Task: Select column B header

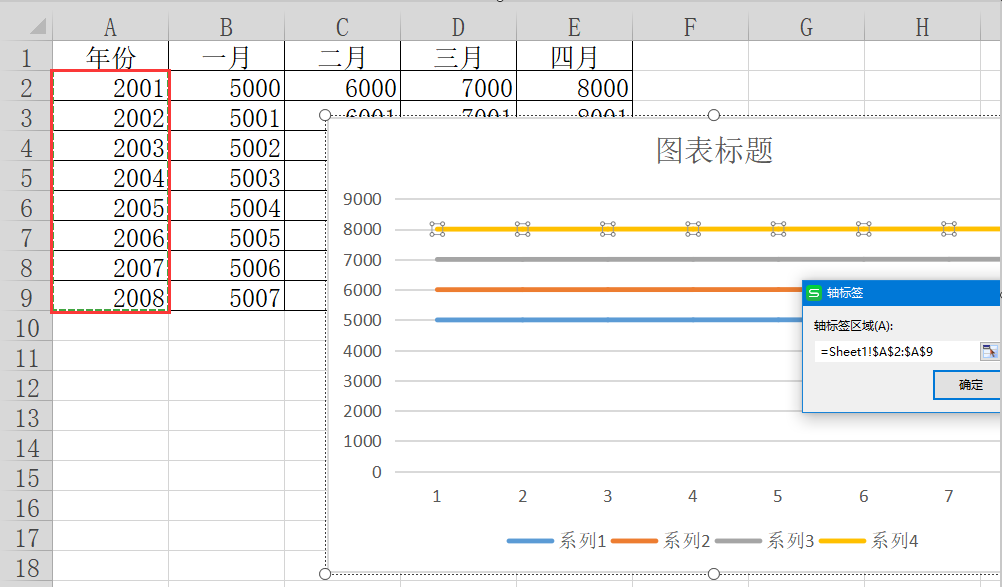Action: click(x=226, y=27)
